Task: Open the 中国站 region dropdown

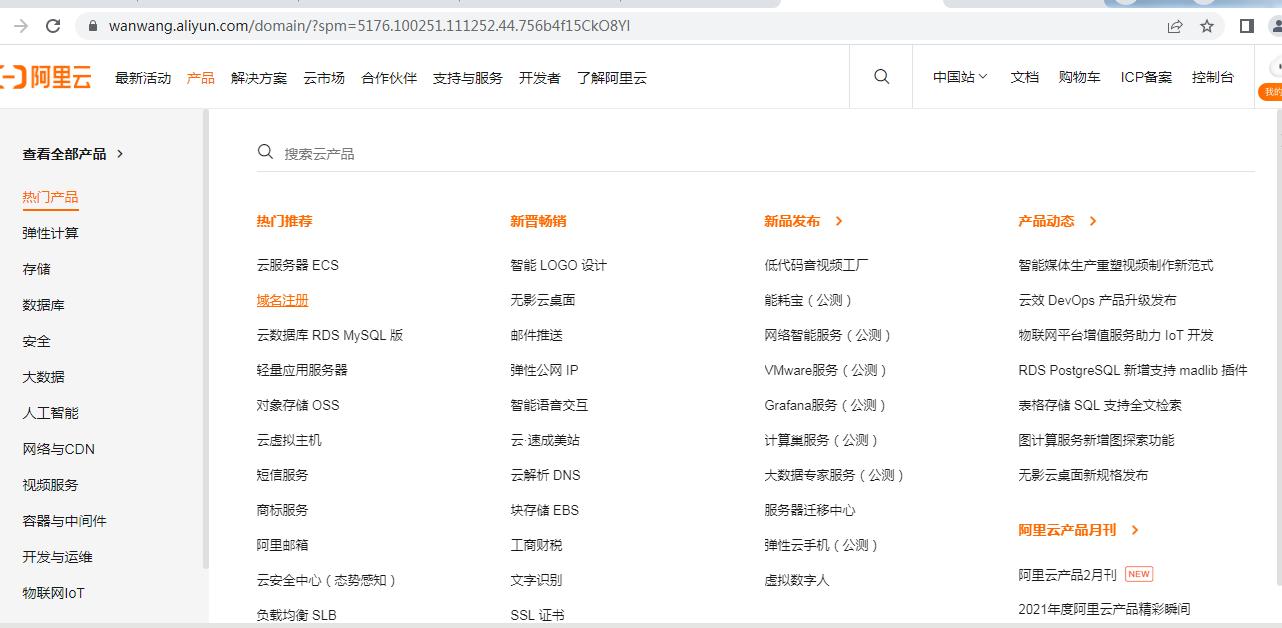Action: pos(957,77)
